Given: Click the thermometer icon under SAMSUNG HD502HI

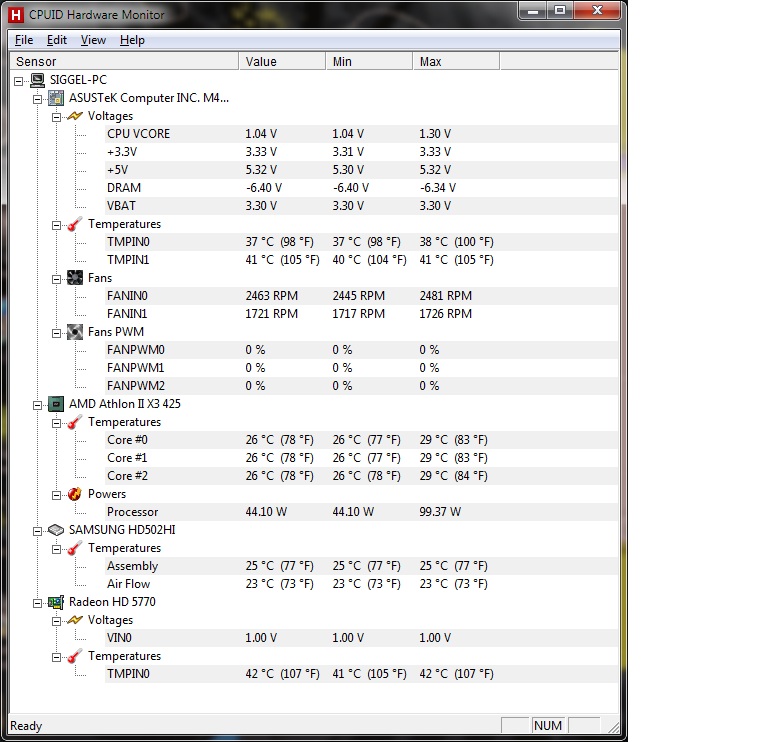Looking at the screenshot, I should pyautogui.click(x=74, y=548).
